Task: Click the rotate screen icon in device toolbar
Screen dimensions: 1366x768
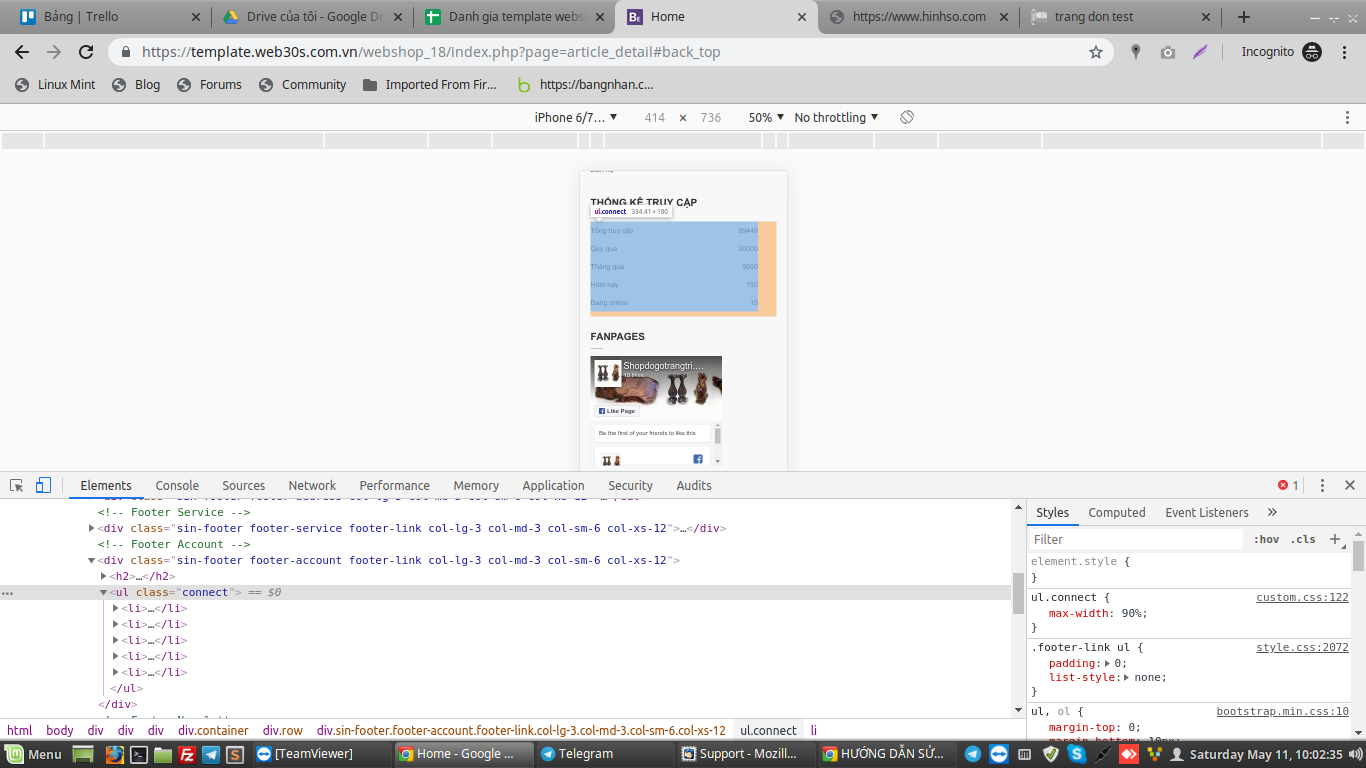Action: click(907, 117)
